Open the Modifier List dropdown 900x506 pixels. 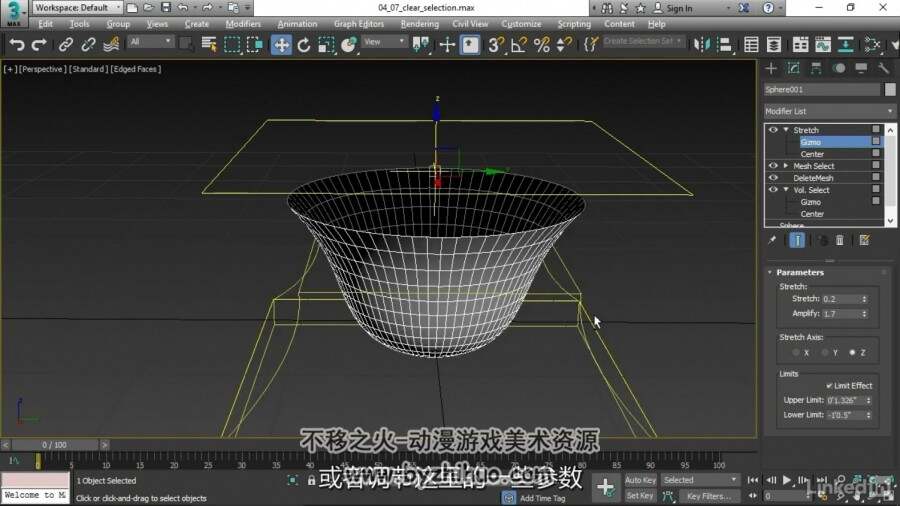click(829, 111)
